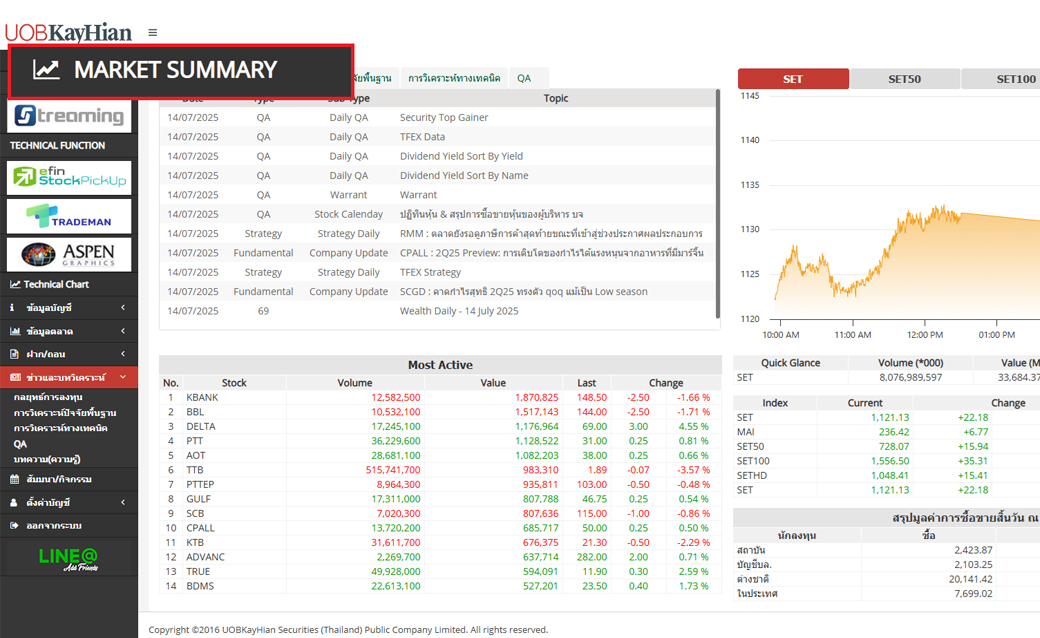Select PTT in the Most Active table
This screenshot has width=1040, height=638.
[194, 441]
